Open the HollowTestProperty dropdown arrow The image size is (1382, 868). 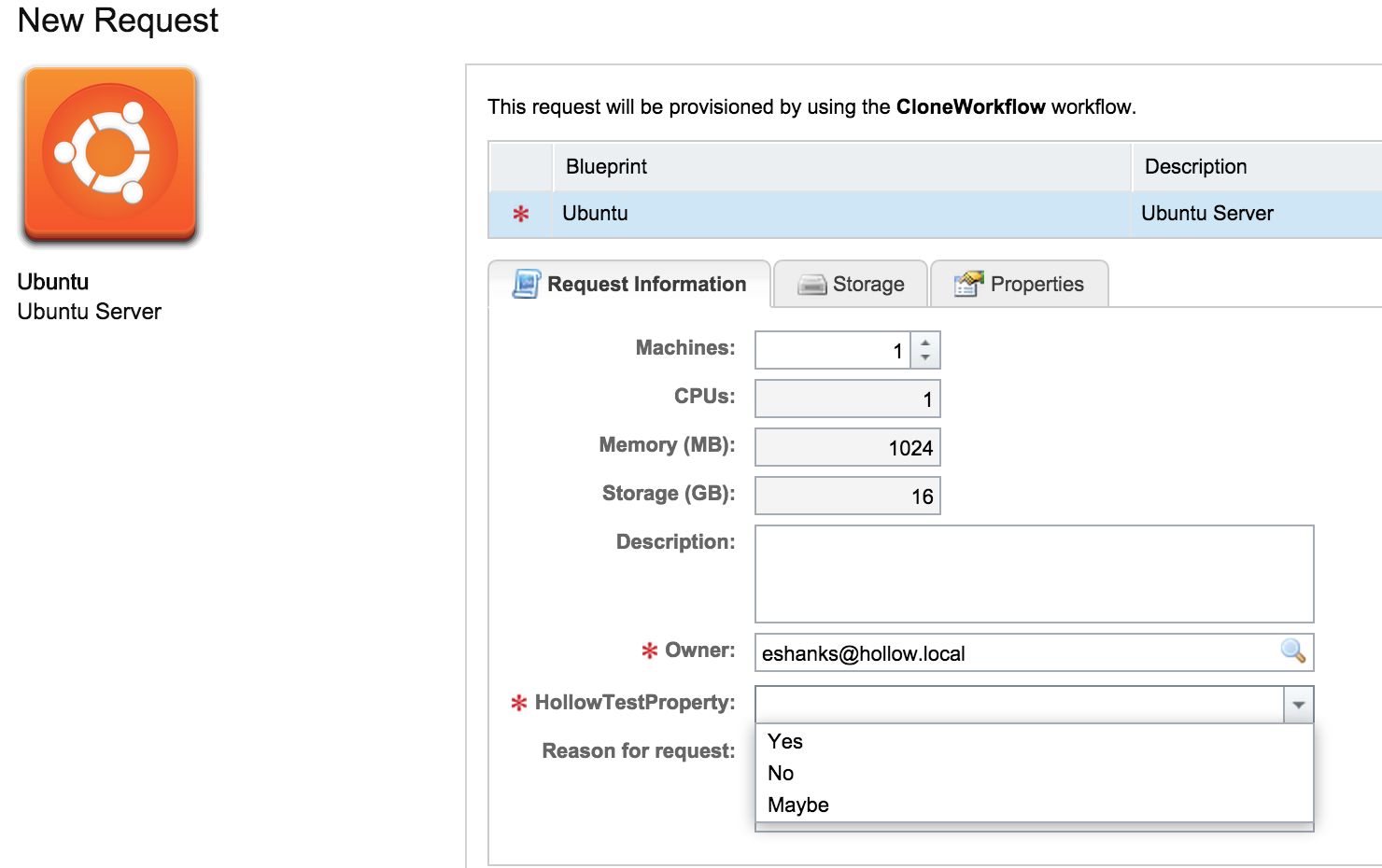[1298, 705]
